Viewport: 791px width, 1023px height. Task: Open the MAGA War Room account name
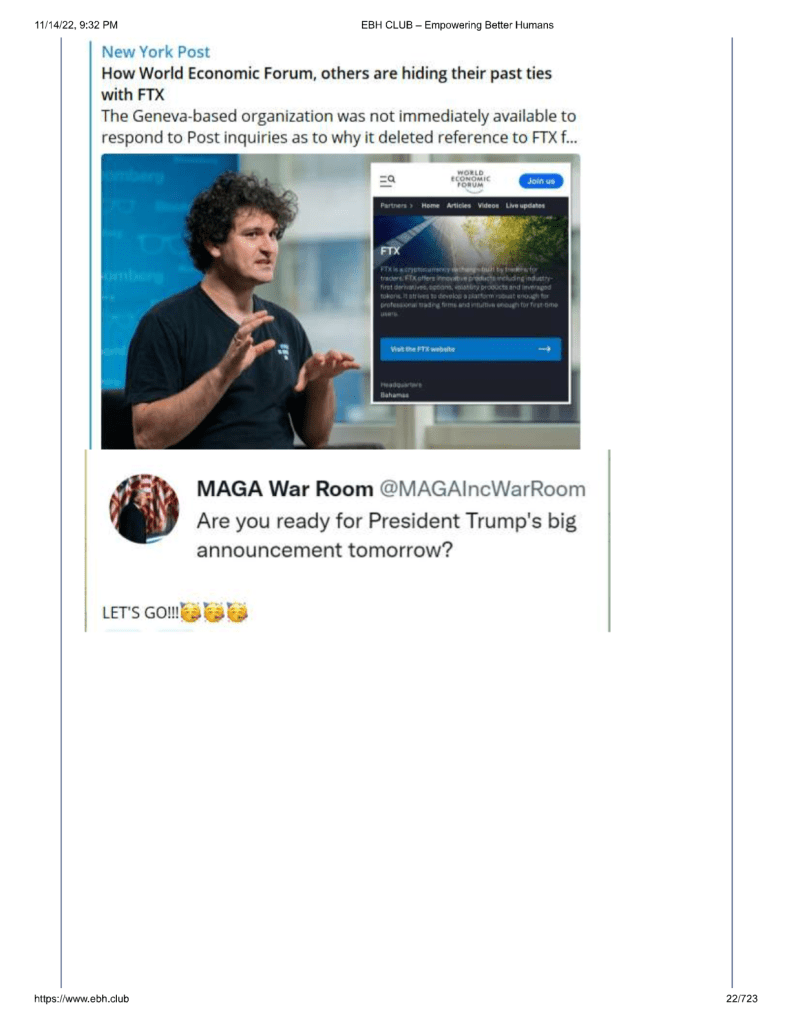tap(285, 489)
